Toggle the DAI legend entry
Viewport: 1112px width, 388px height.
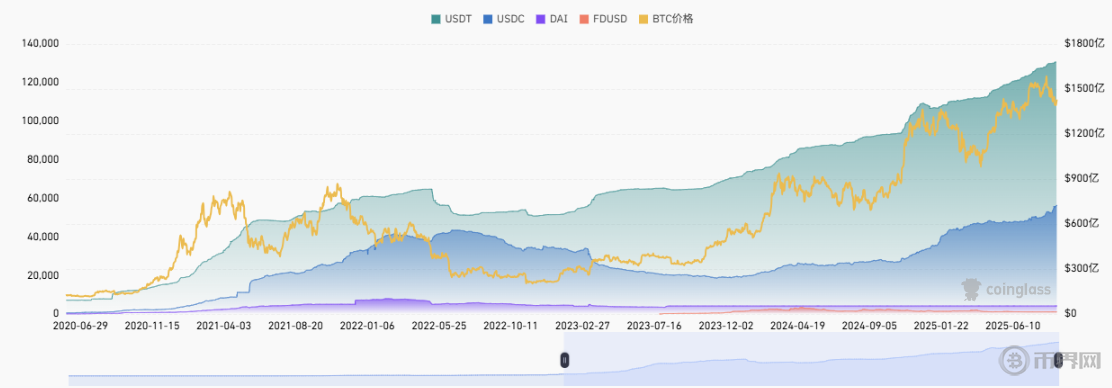point(552,18)
